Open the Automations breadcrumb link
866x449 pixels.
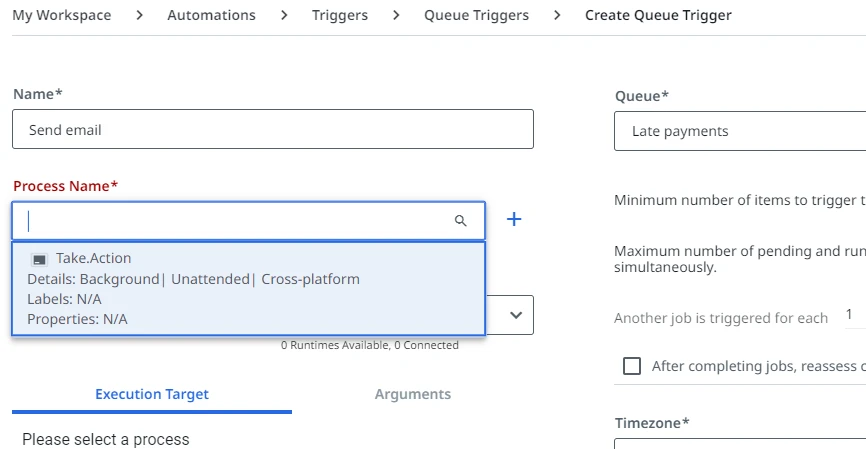[x=212, y=15]
